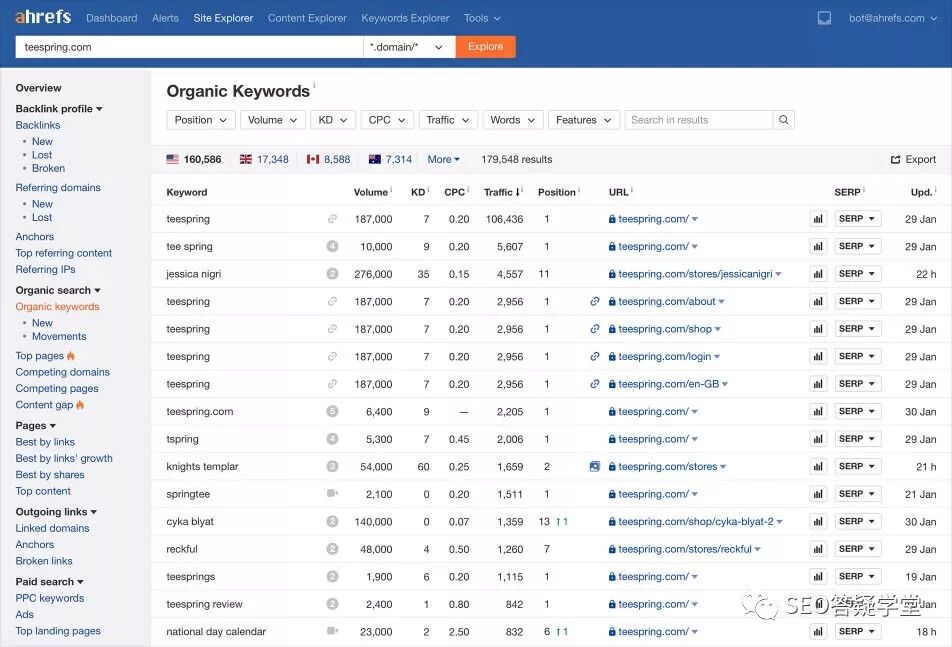Open history chart icon for cyka blyat row
The height and width of the screenshot is (647, 952).
818,522
